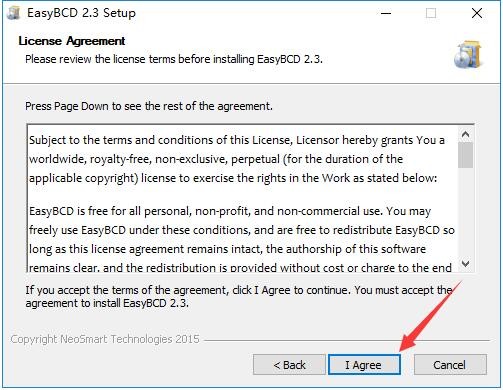Go back with the < Back button
The image size is (503, 390).
point(289,365)
